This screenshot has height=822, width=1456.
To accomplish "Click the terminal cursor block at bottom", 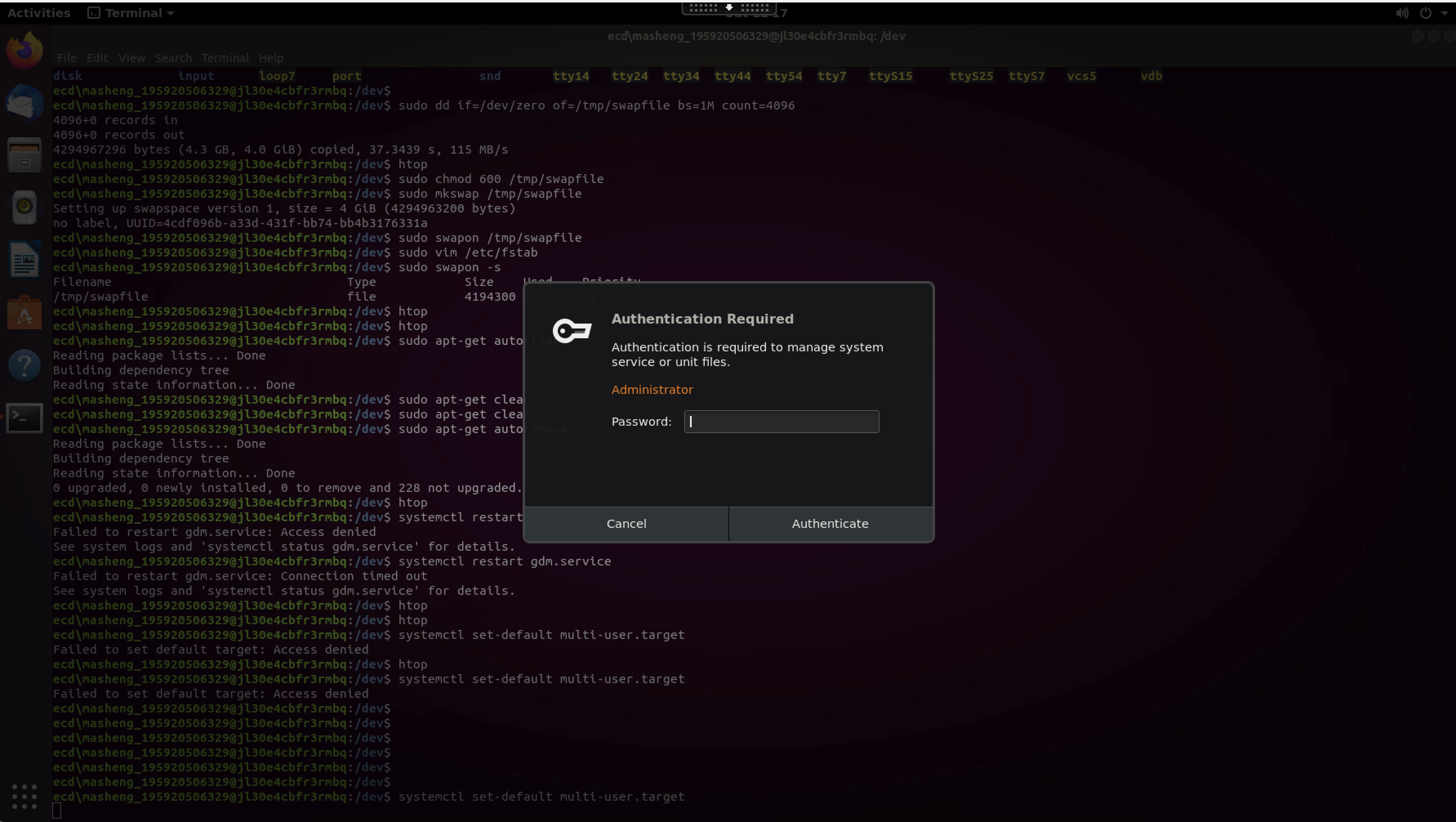I will (x=56, y=811).
